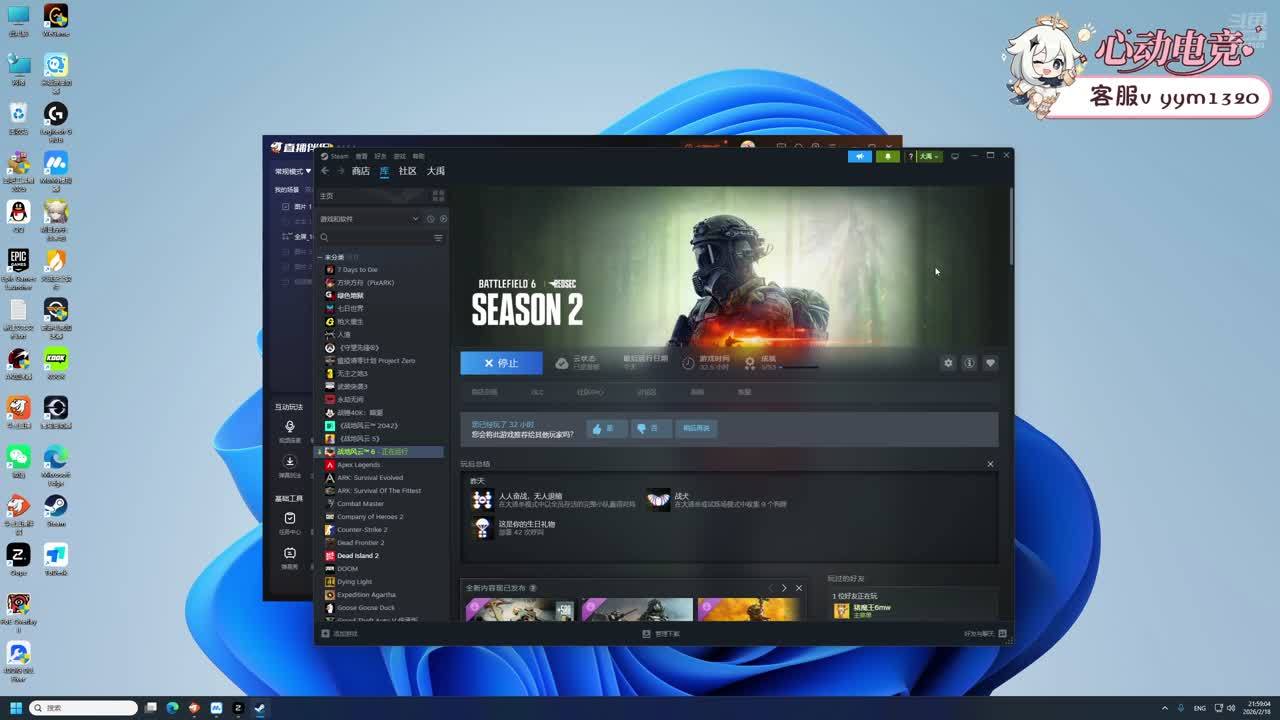Switch to the 商店 store tab
1280x720 pixels.
click(360, 171)
